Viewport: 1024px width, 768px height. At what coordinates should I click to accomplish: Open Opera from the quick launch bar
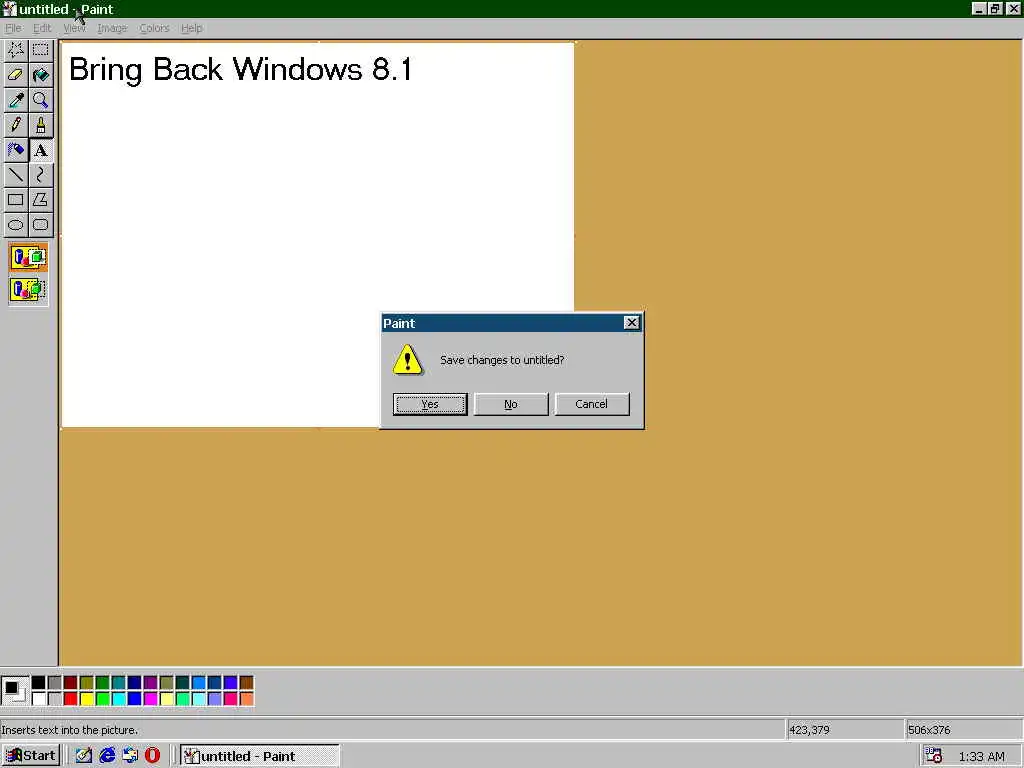(x=152, y=756)
